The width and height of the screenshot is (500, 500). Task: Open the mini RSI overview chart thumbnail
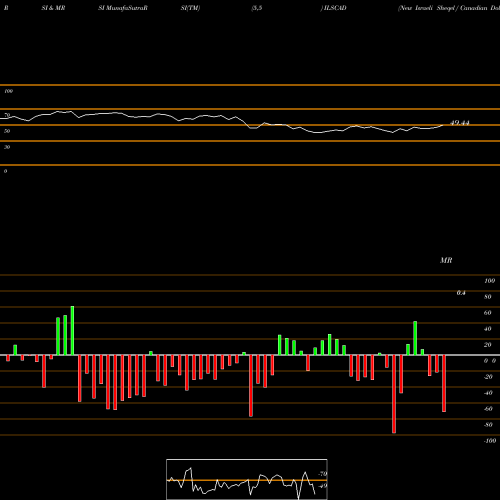[247, 479]
